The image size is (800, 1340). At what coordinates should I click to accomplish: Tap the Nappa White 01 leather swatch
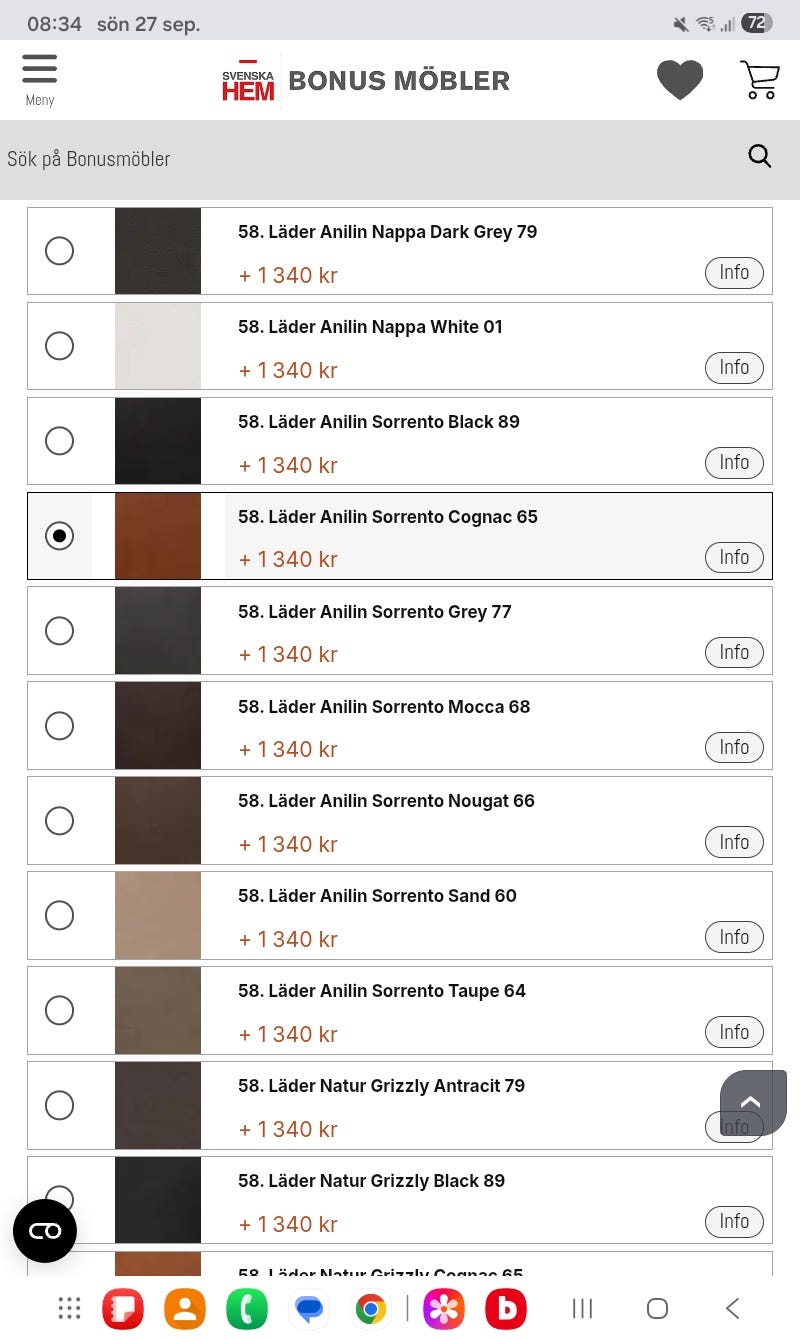pyautogui.click(x=158, y=346)
